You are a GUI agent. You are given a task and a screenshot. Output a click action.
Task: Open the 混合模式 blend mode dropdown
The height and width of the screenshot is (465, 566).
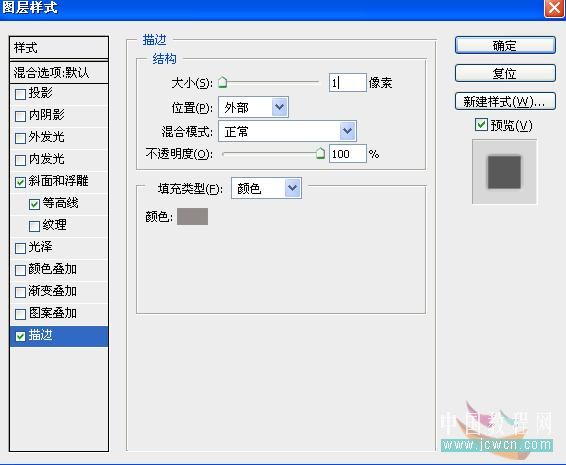tap(287, 131)
